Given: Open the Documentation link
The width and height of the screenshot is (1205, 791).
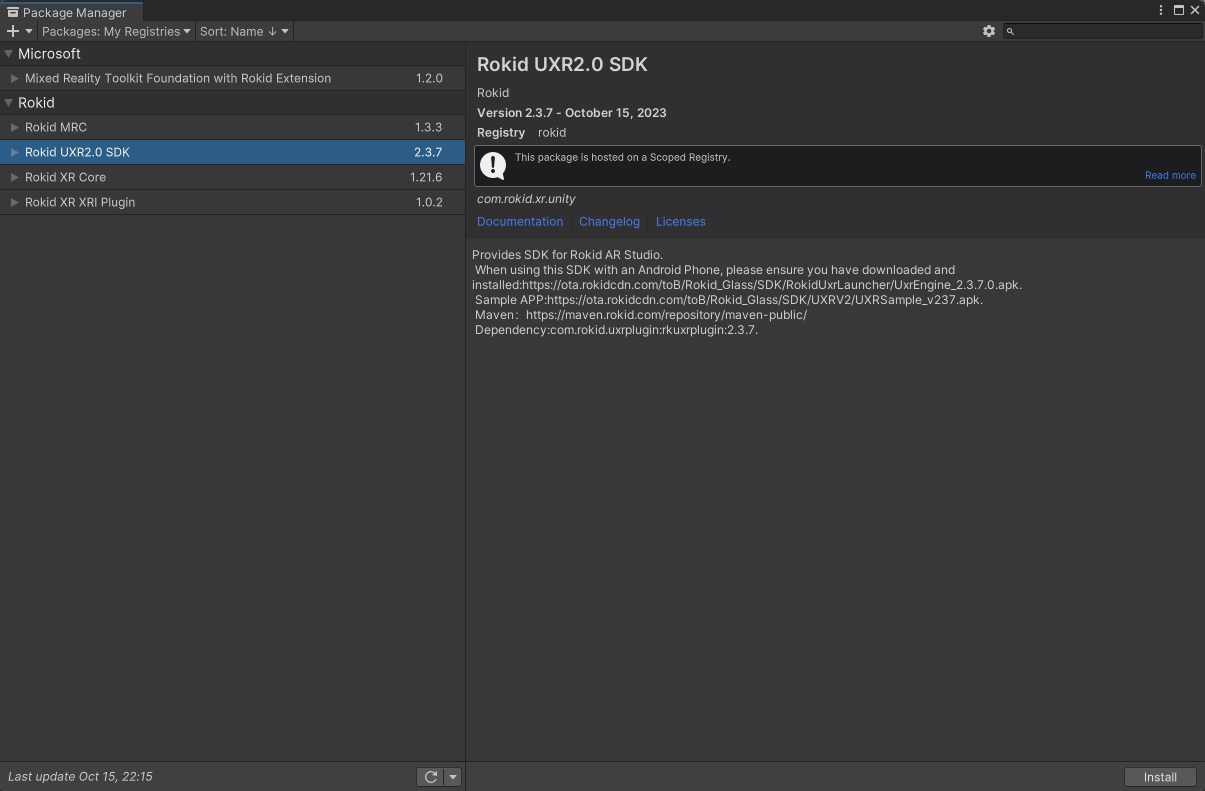Looking at the screenshot, I should point(520,222).
